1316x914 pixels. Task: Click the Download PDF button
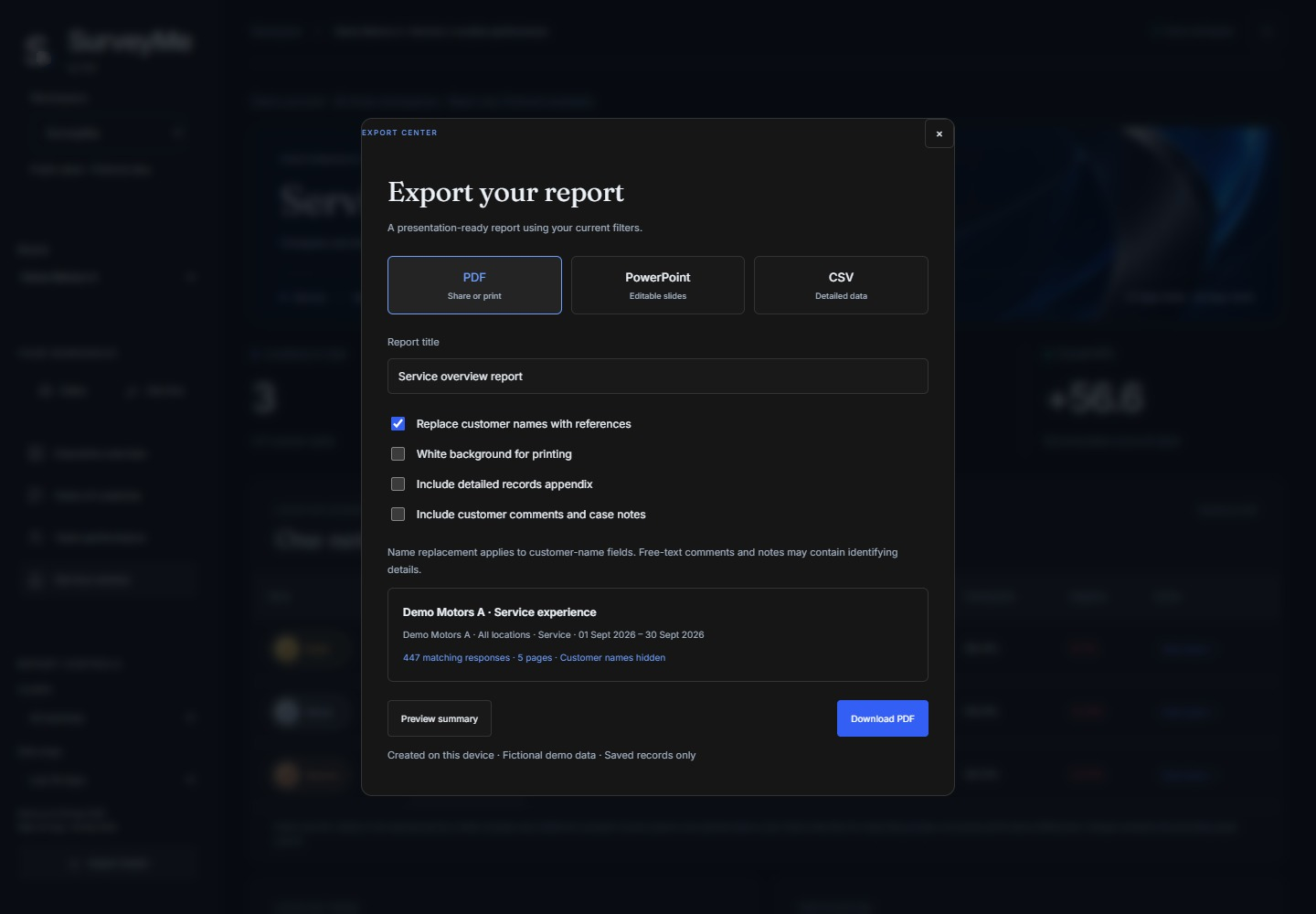pyautogui.click(x=883, y=718)
